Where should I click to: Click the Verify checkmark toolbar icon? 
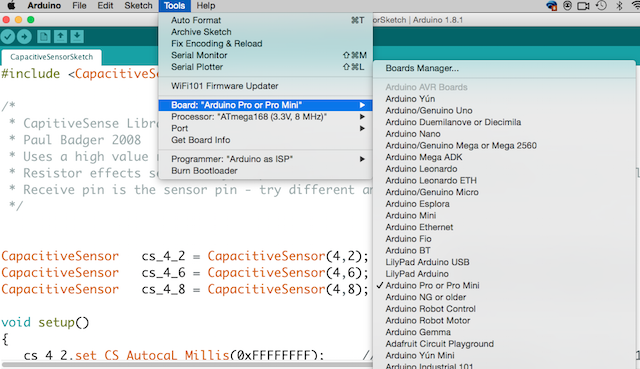8,37
